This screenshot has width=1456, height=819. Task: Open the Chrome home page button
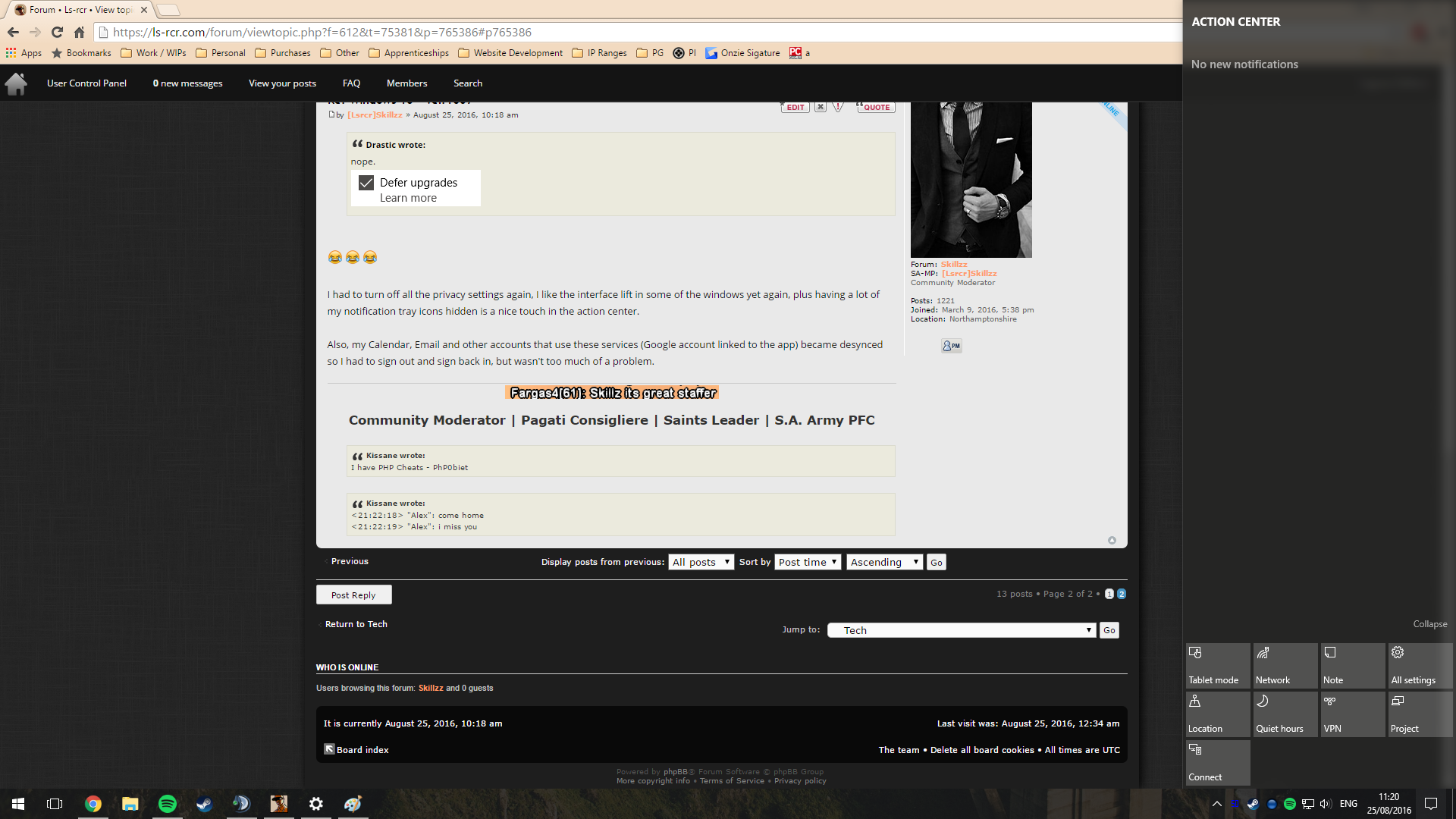click(79, 32)
